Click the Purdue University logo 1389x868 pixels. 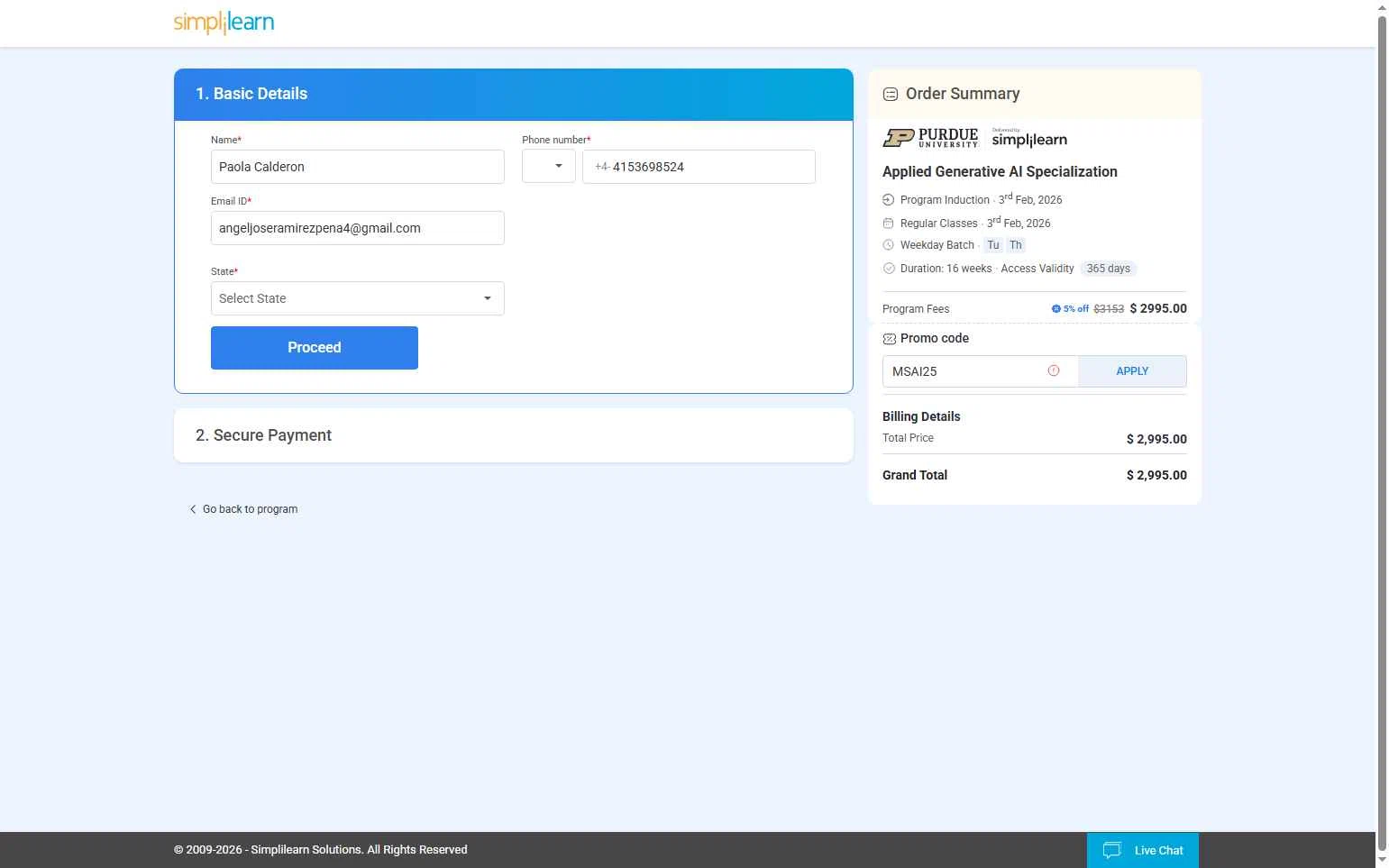930,138
